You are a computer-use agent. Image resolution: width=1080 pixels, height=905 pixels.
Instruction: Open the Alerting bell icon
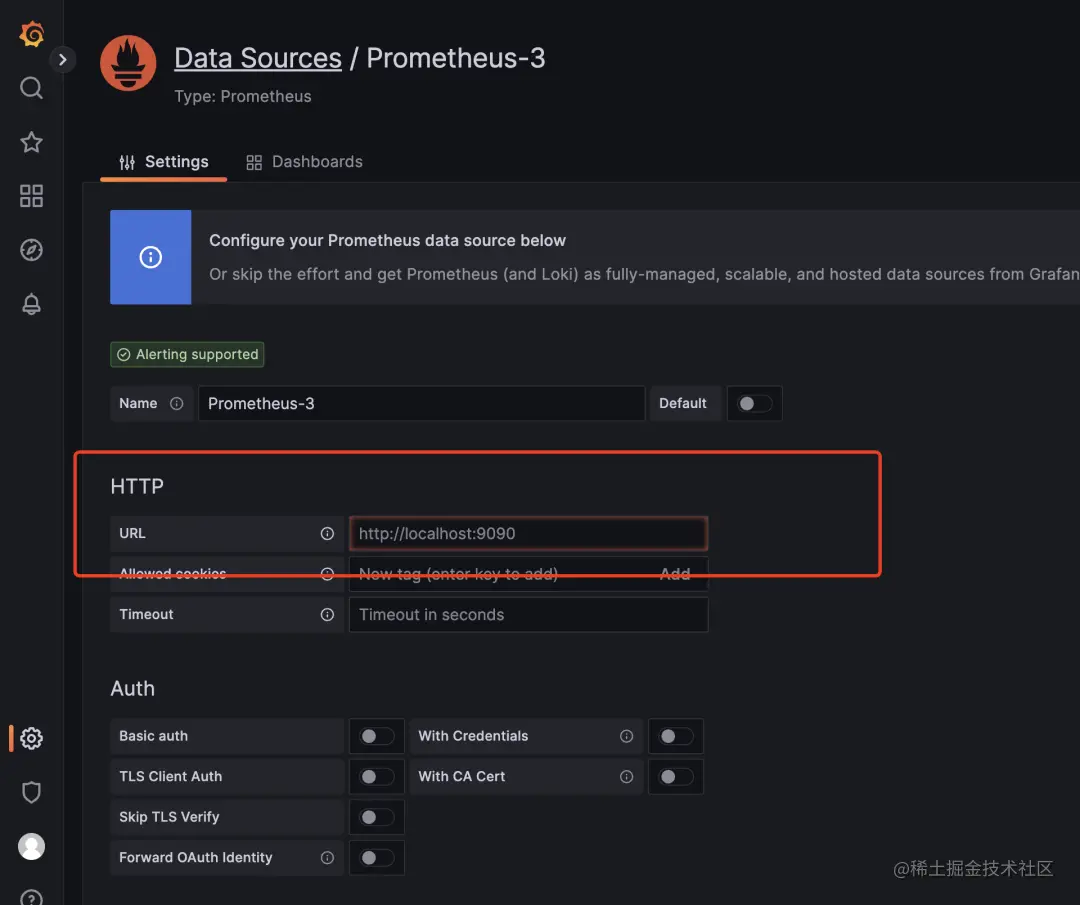pyautogui.click(x=32, y=304)
